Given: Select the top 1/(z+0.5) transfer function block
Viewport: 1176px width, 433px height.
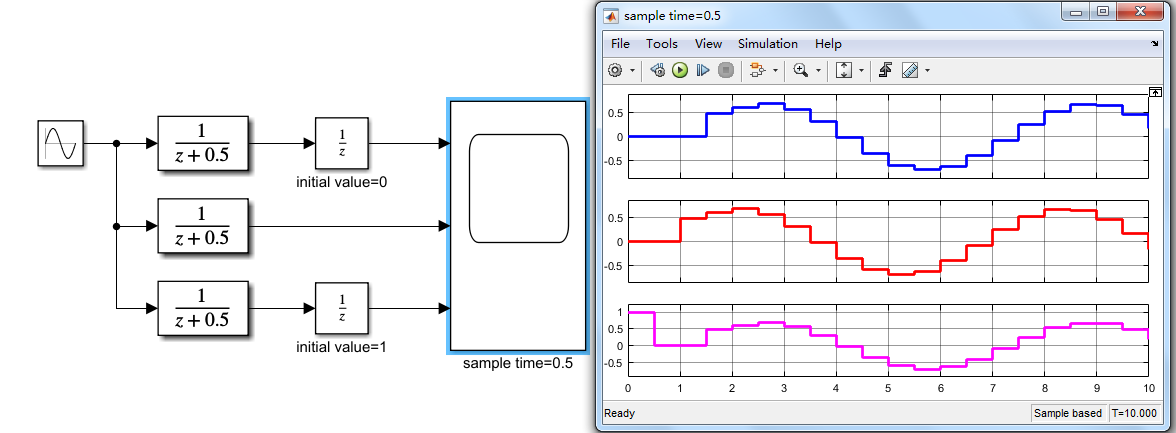Looking at the screenshot, I should click(202, 143).
